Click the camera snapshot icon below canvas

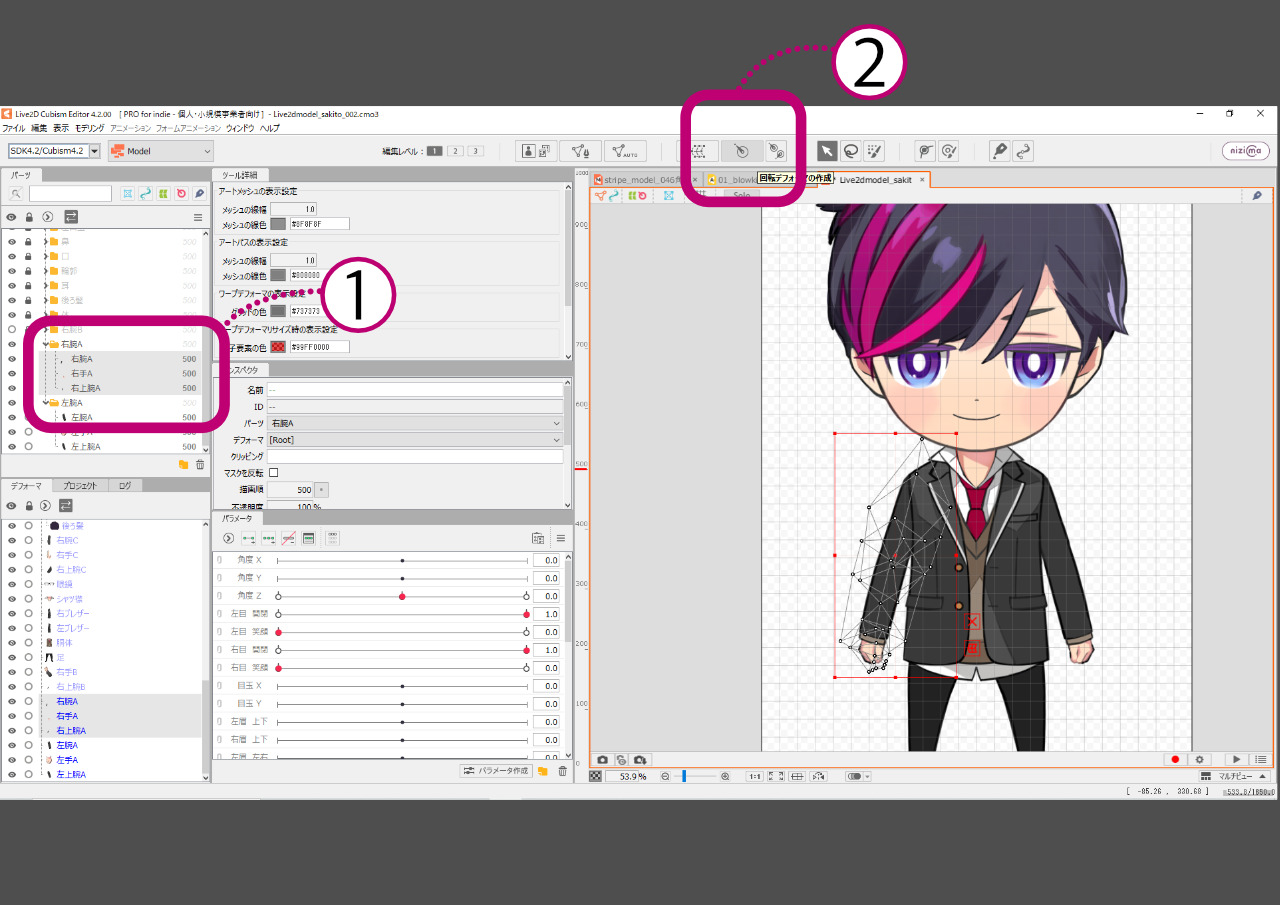(x=603, y=760)
